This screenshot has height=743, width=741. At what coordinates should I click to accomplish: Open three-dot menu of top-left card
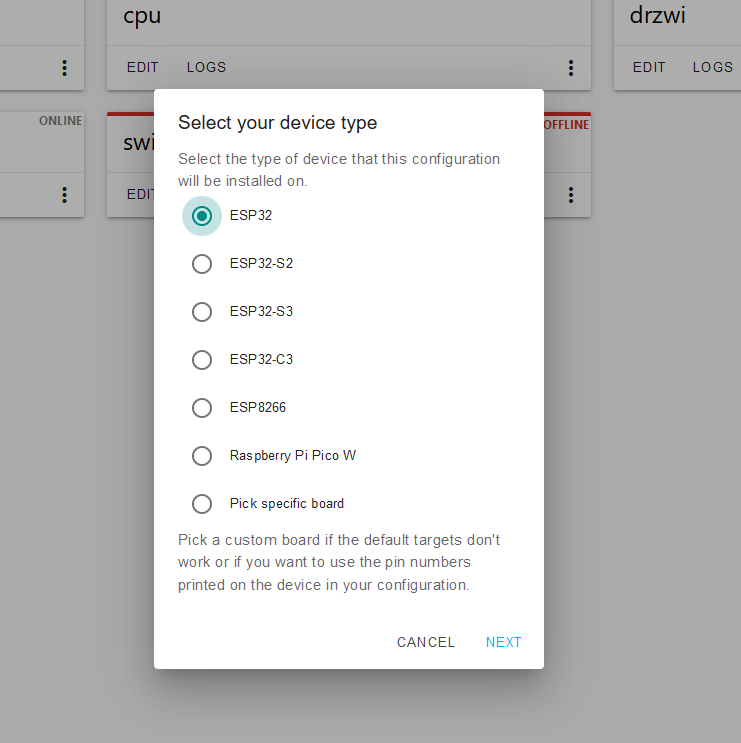click(64, 68)
